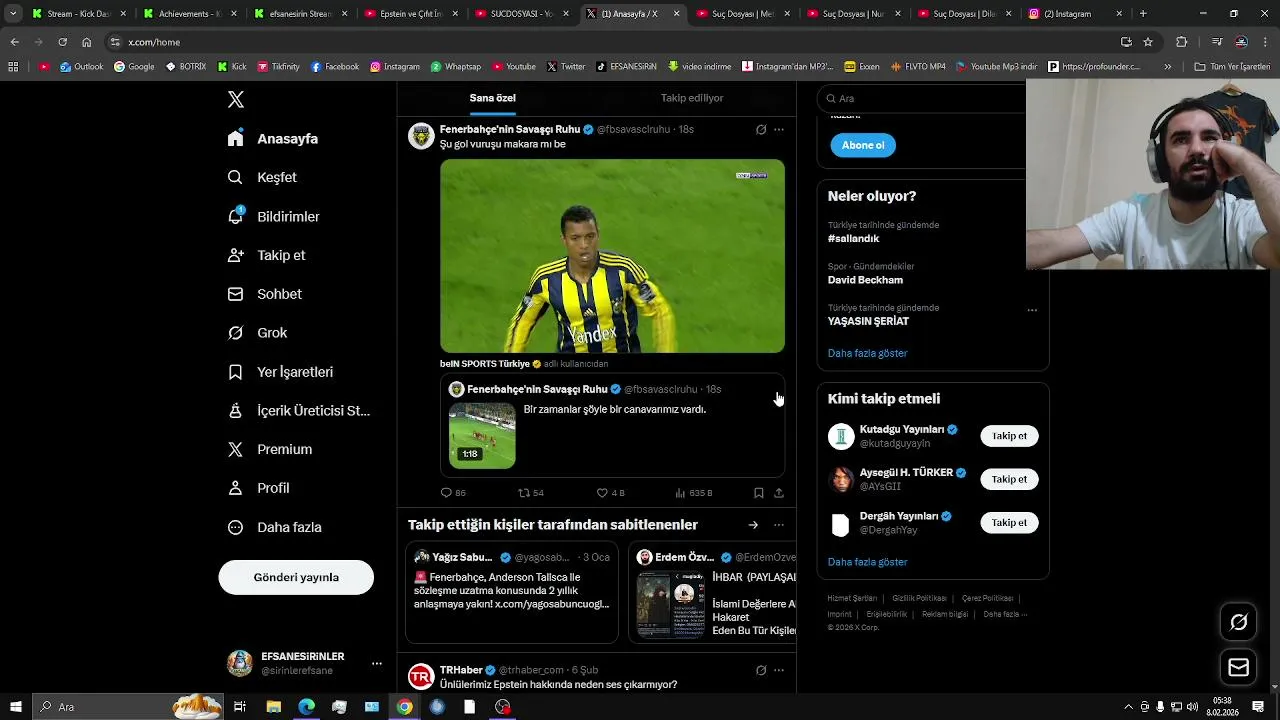Open new browser tab

pos(1143,14)
